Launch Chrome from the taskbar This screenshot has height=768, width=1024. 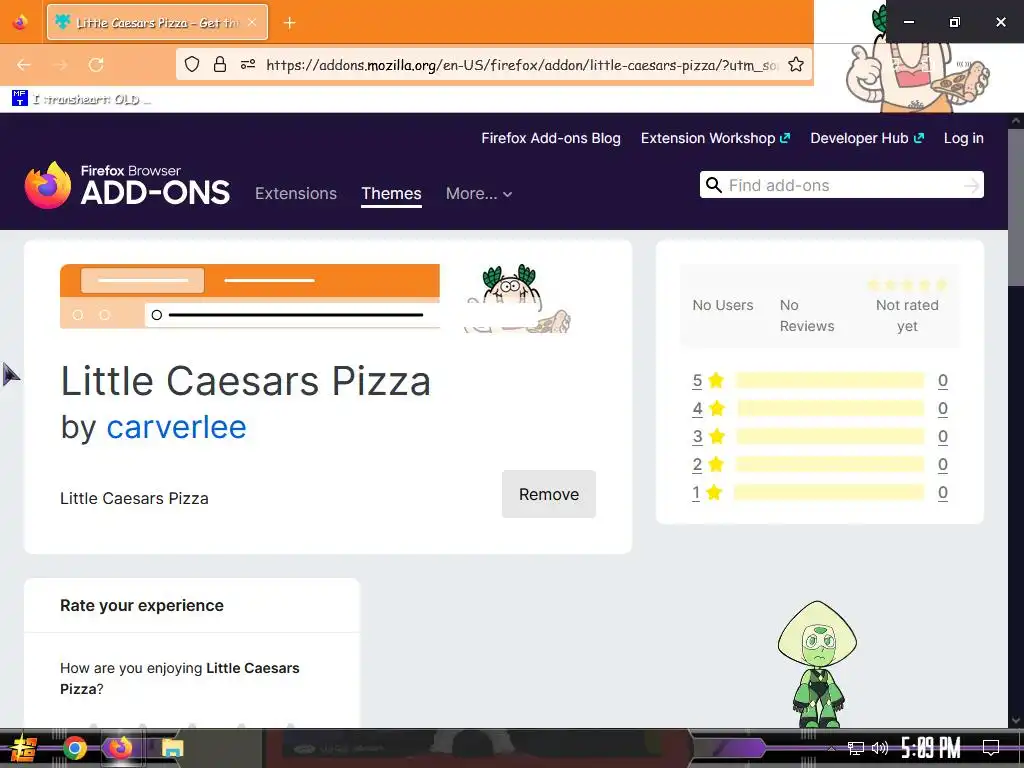[74, 748]
